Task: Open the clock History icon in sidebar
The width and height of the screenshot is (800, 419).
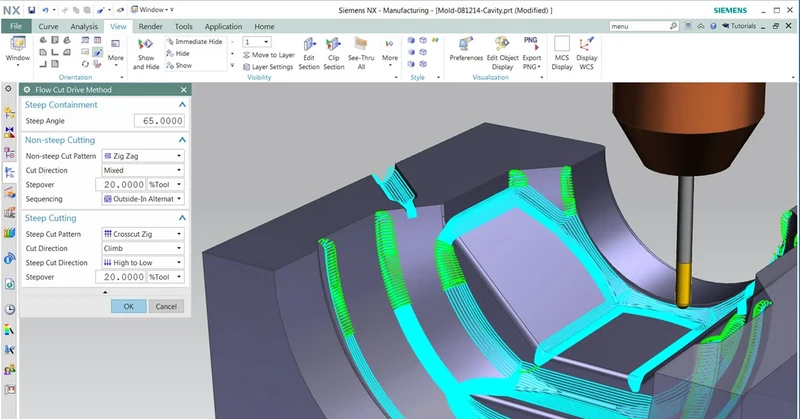Action: (x=9, y=309)
